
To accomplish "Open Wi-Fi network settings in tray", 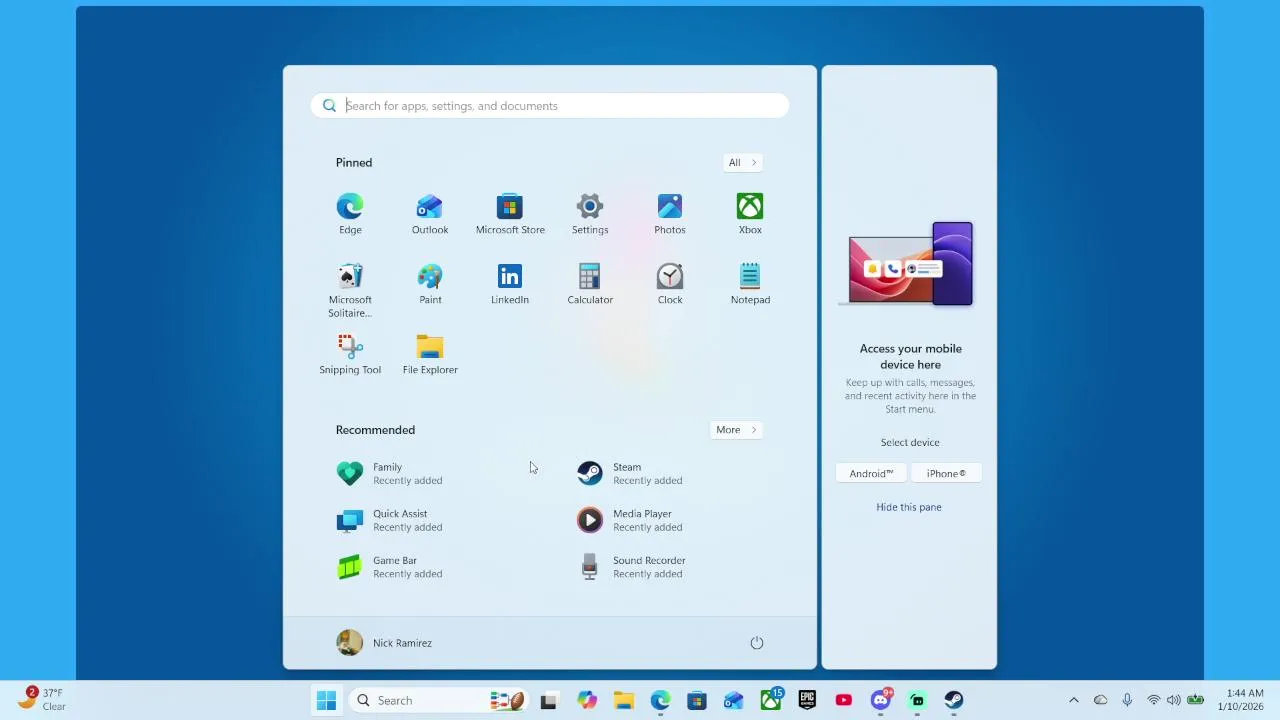I will click(1154, 700).
